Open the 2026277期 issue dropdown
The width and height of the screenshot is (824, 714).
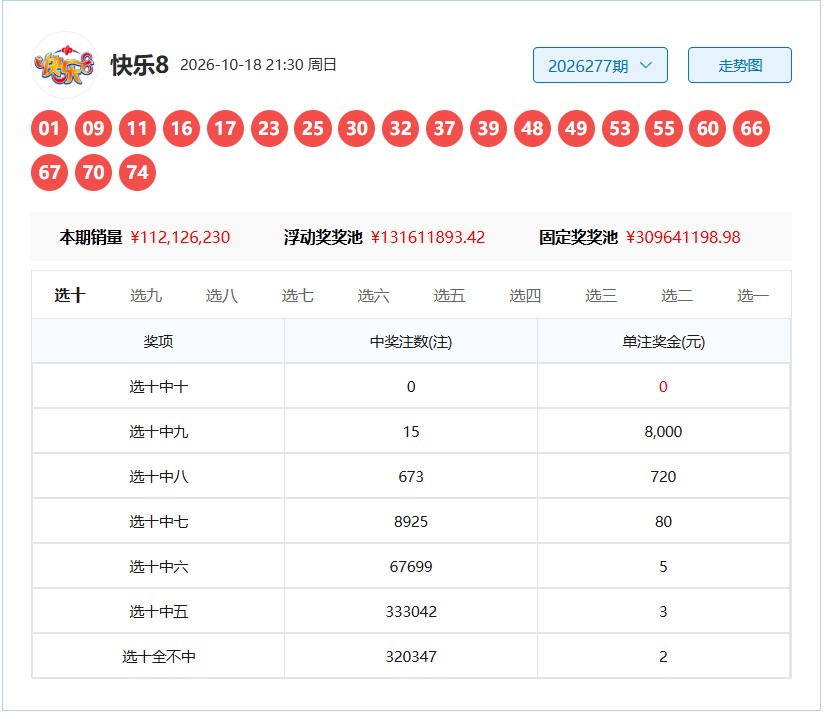tap(600, 65)
